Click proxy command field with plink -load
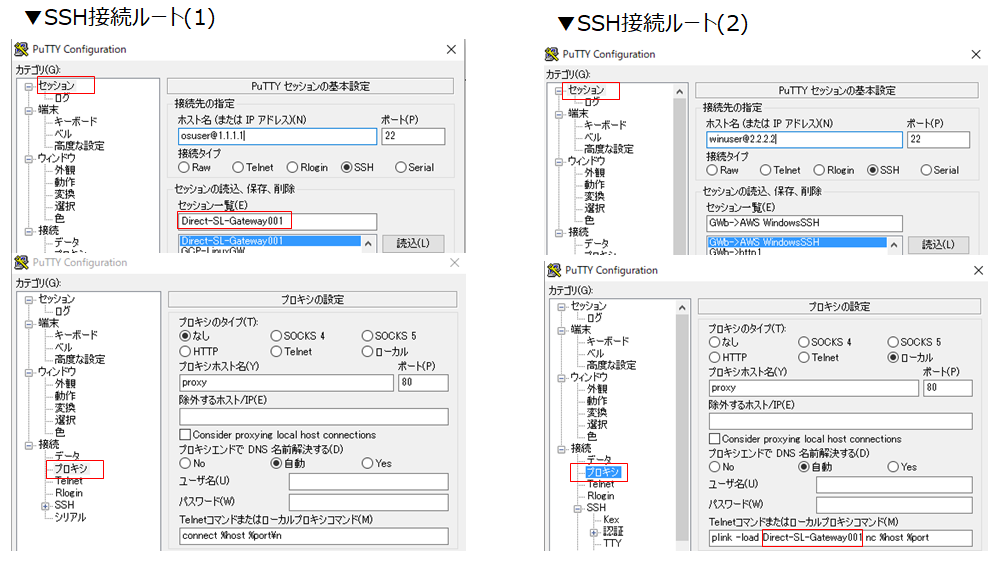This screenshot has height=564, width=992. (840, 538)
